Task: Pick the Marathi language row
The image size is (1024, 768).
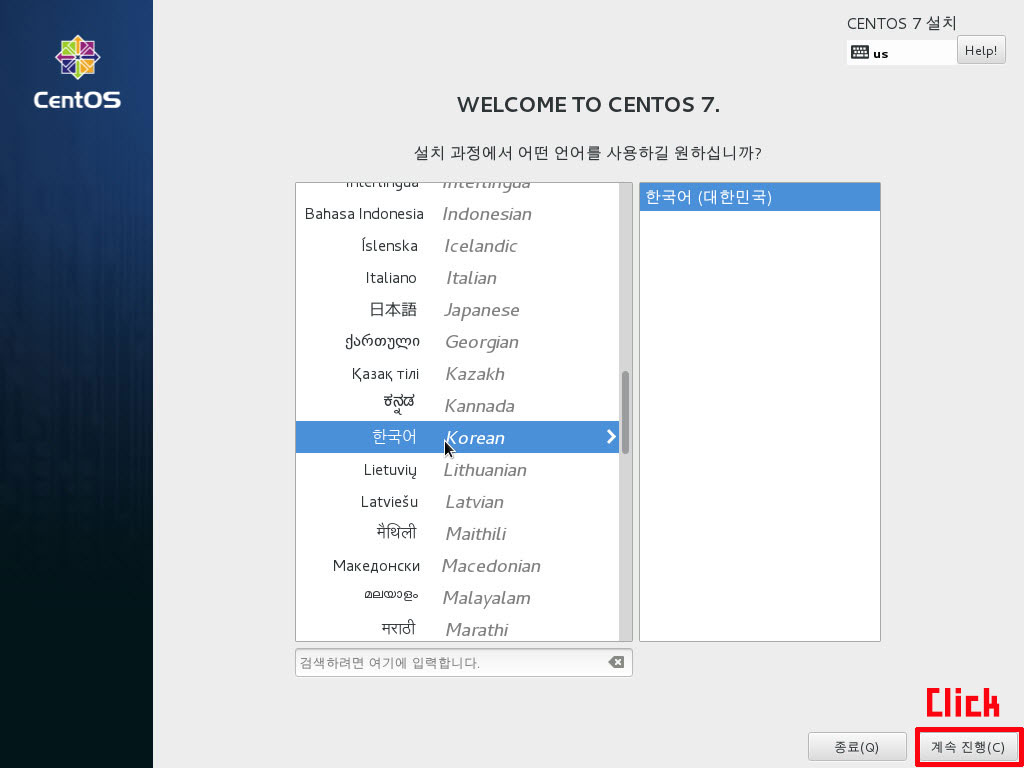Action: (457, 629)
